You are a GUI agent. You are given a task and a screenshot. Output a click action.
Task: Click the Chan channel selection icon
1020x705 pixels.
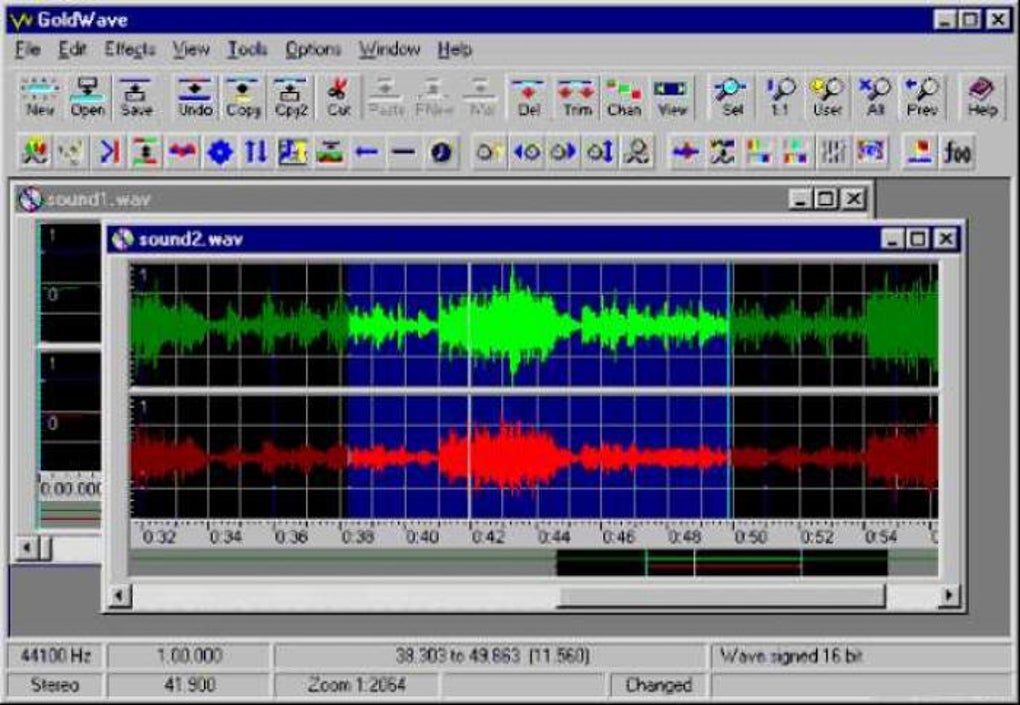tap(624, 97)
